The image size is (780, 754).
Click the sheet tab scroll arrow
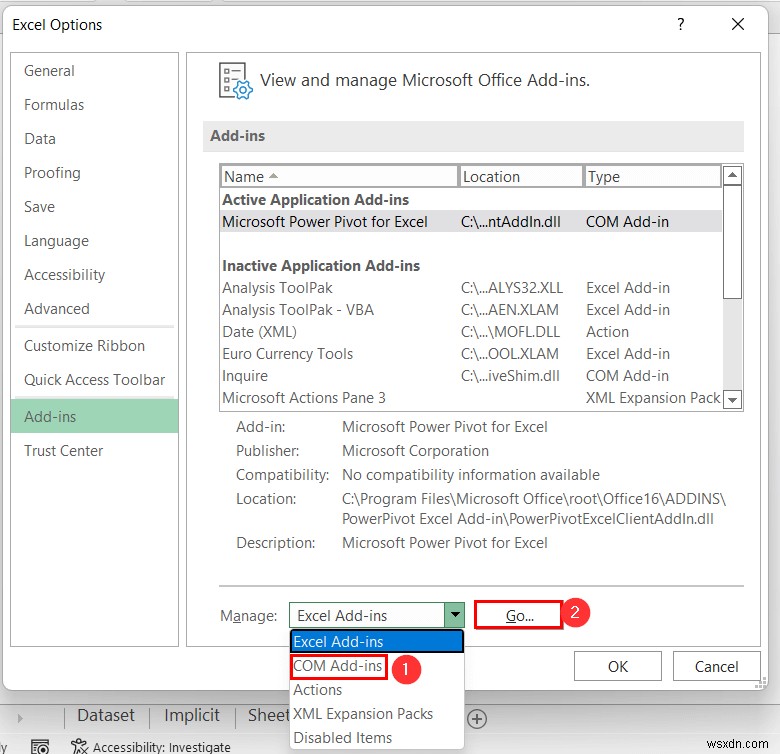tap(20, 718)
